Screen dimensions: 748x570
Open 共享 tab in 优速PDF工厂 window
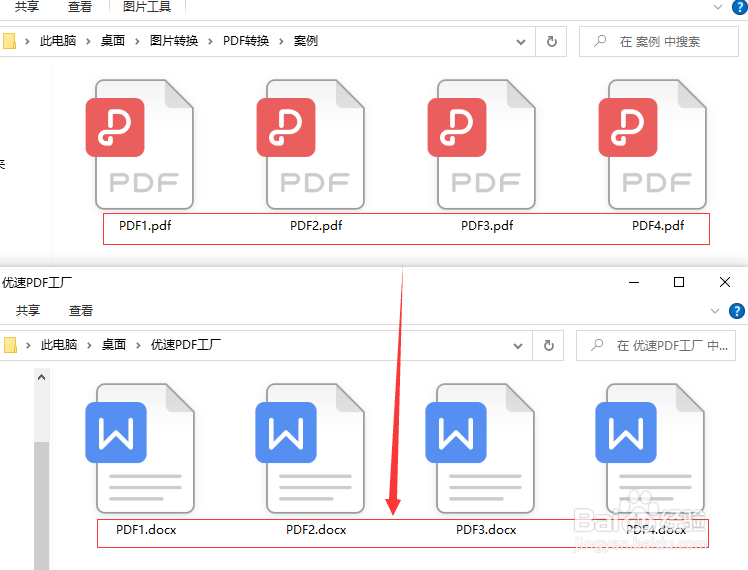click(x=28, y=311)
